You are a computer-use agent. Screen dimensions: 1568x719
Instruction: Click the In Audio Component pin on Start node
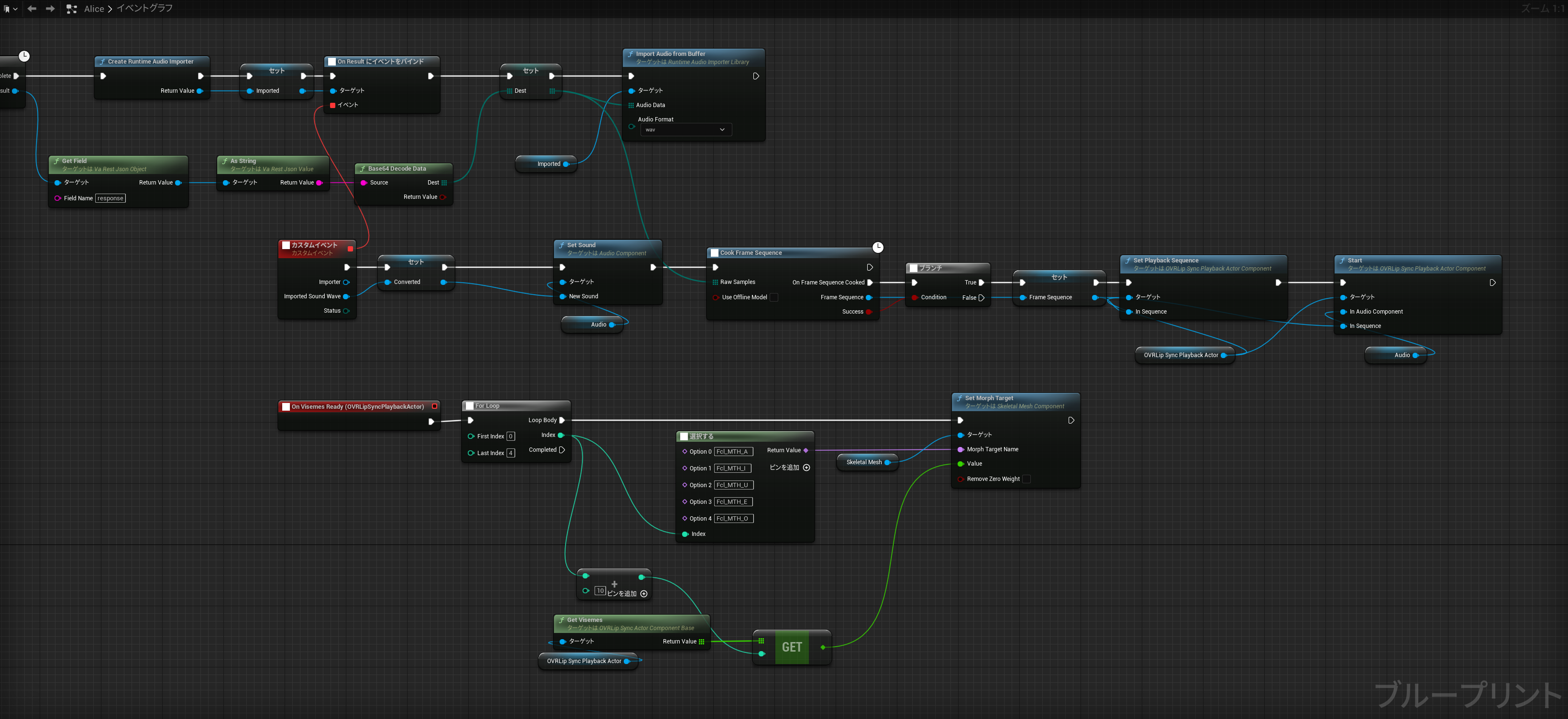pos(1343,312)
